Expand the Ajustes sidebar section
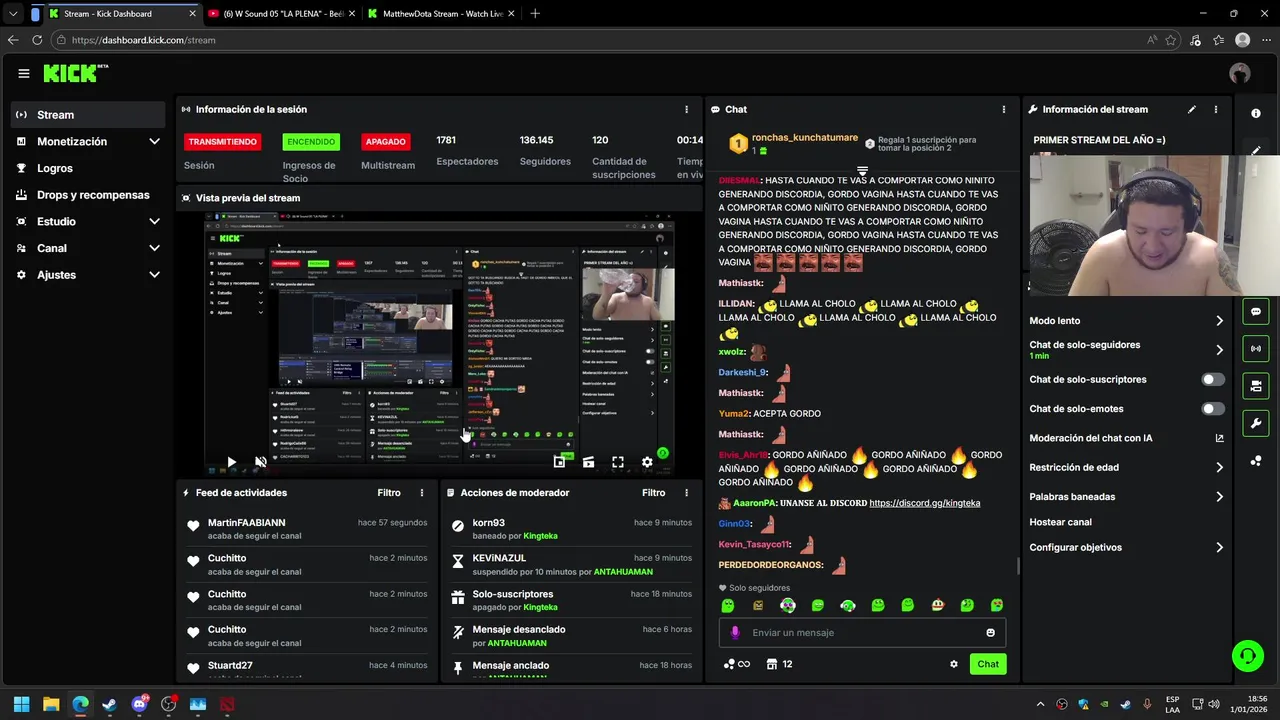1280x720 pixels. pos(154,275)
